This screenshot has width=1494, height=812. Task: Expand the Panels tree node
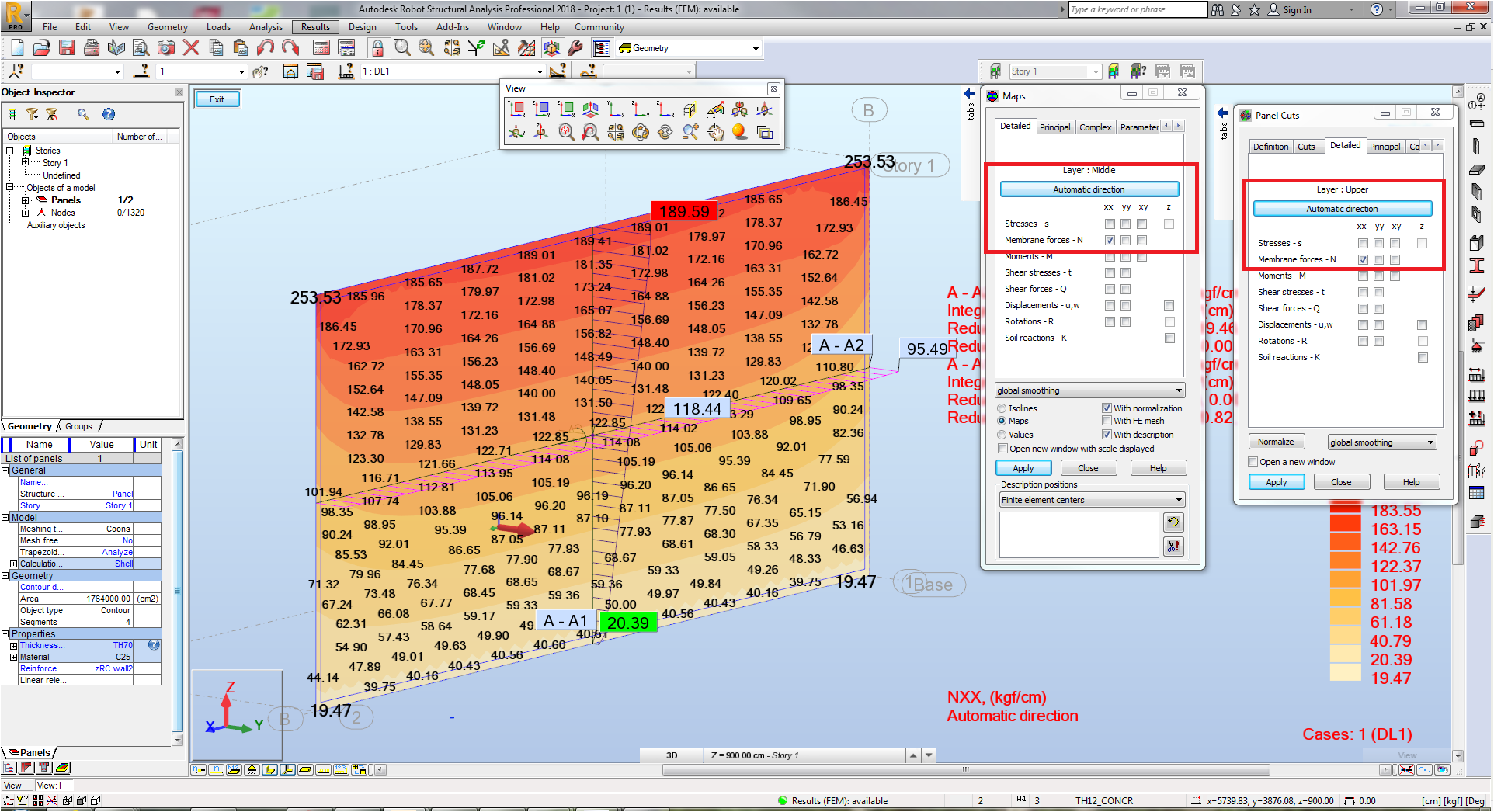point(25,200)
